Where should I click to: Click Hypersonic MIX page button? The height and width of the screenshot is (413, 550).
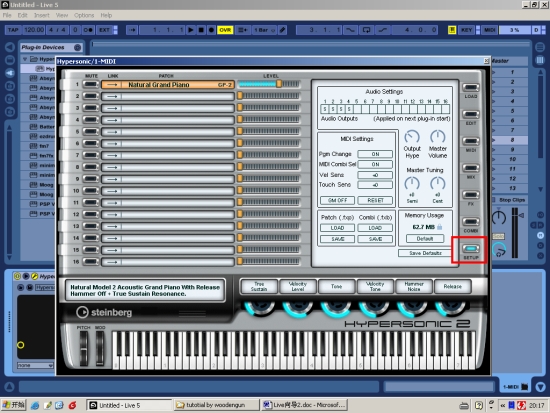[x=470, y=168]
